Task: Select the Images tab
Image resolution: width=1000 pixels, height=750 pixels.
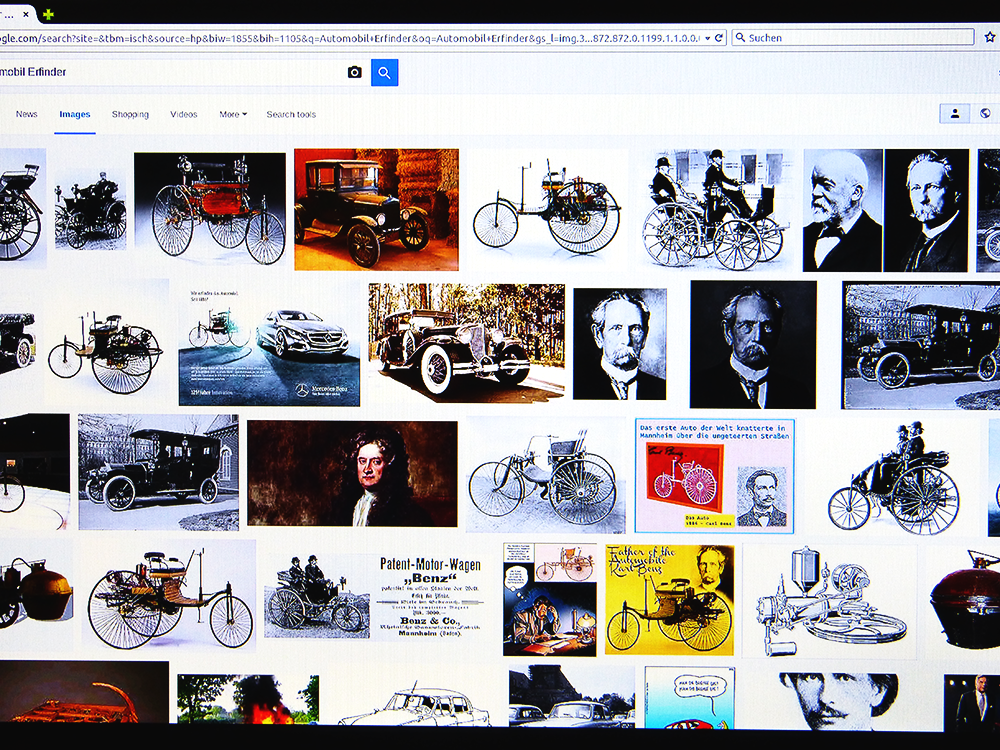Action: click(75, 114)
